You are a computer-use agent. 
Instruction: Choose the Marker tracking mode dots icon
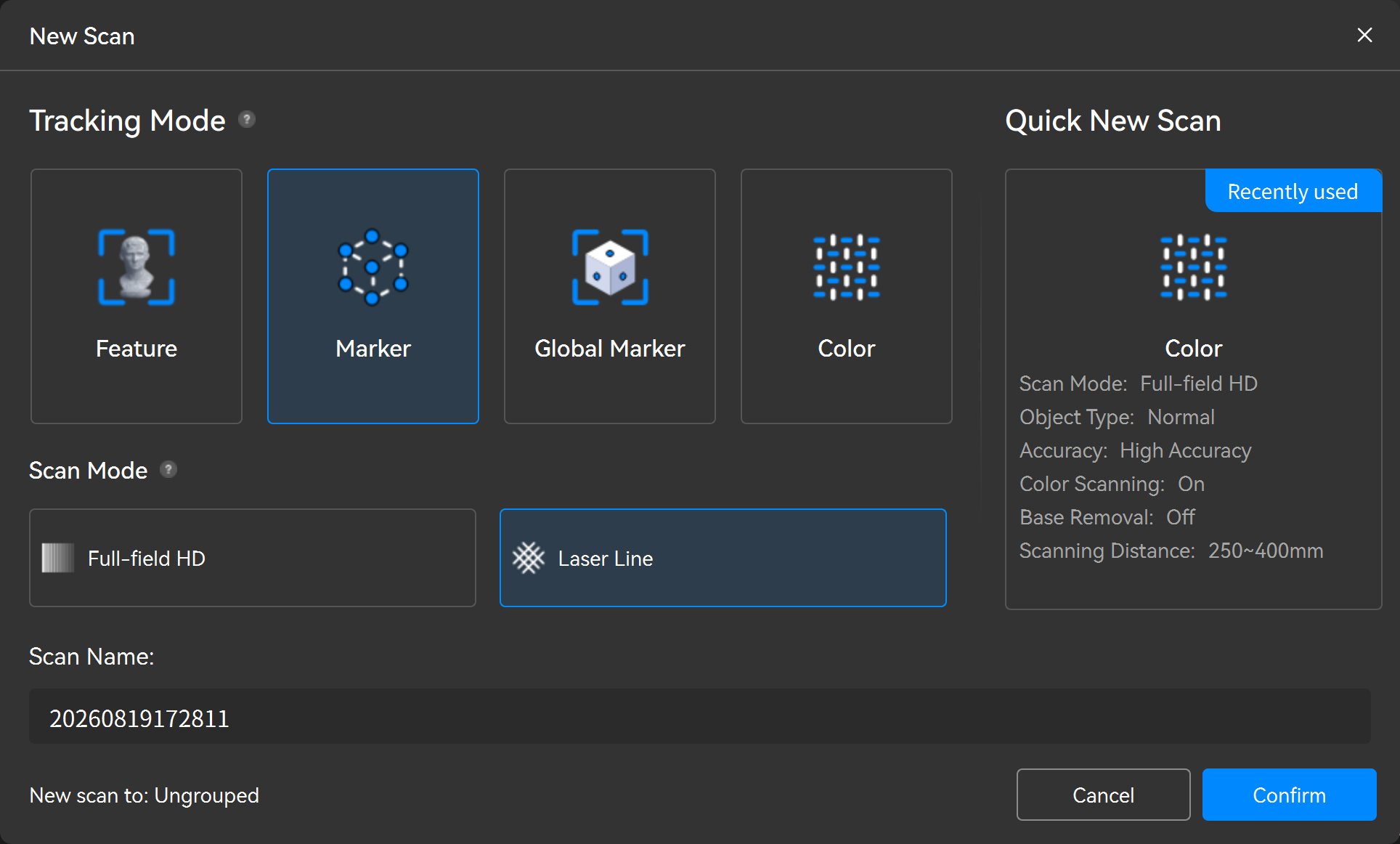pos(373,267)
